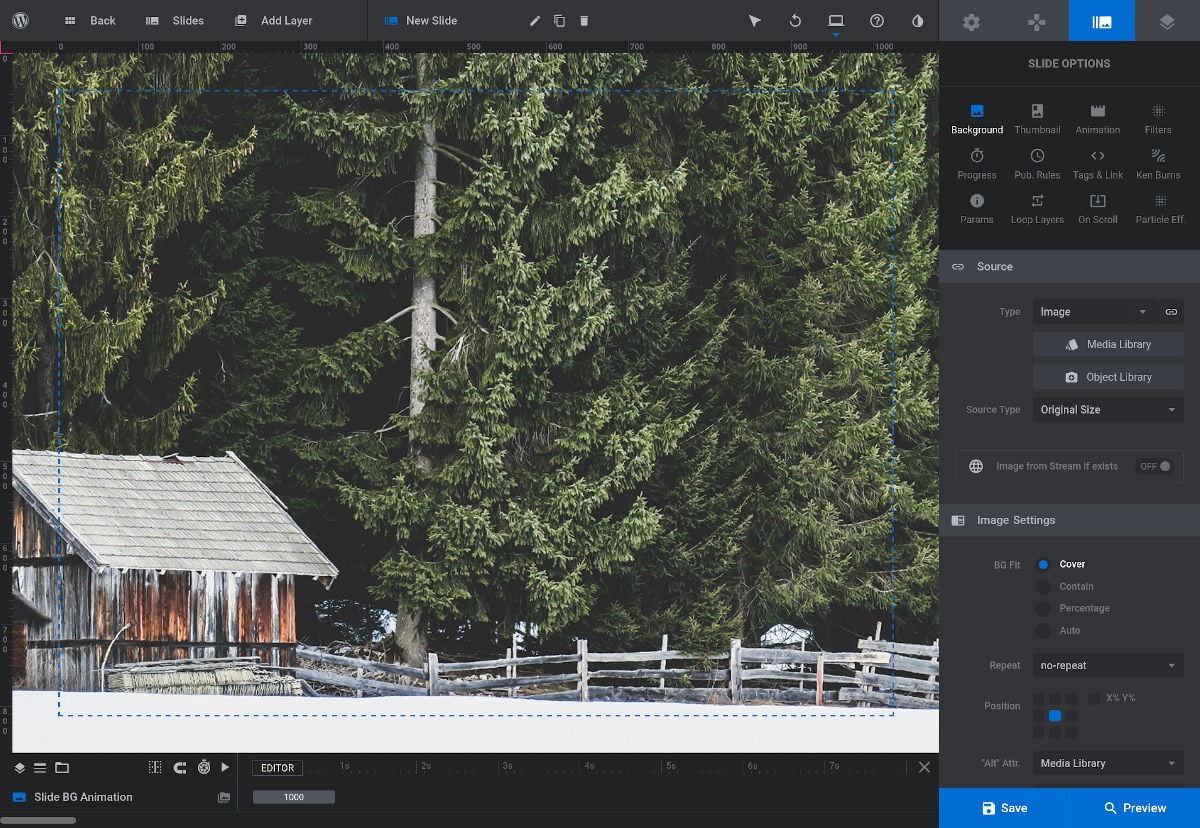Switch to the layer options tab

click(1167, 21)
